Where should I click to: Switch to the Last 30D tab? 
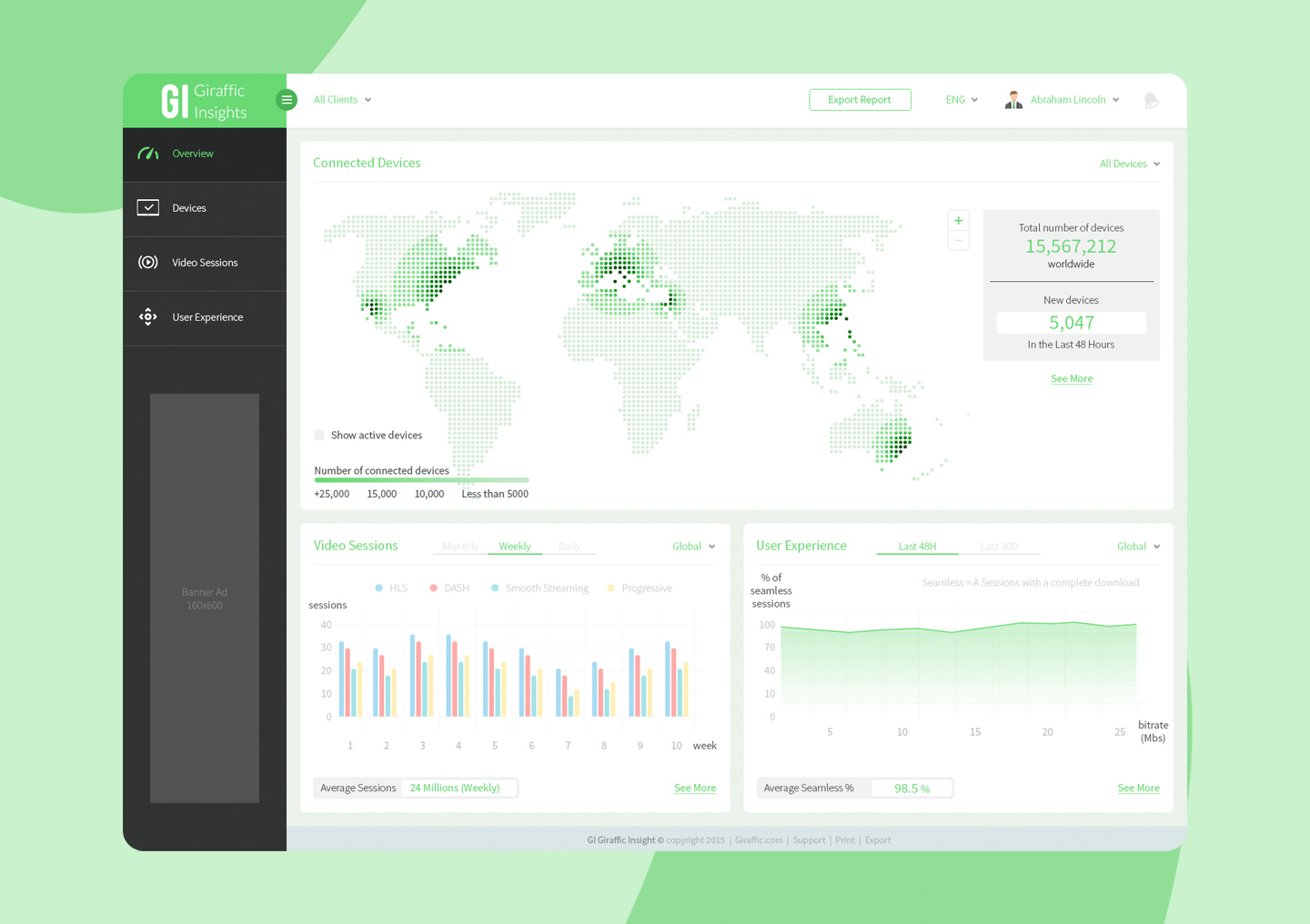(999, 547)
